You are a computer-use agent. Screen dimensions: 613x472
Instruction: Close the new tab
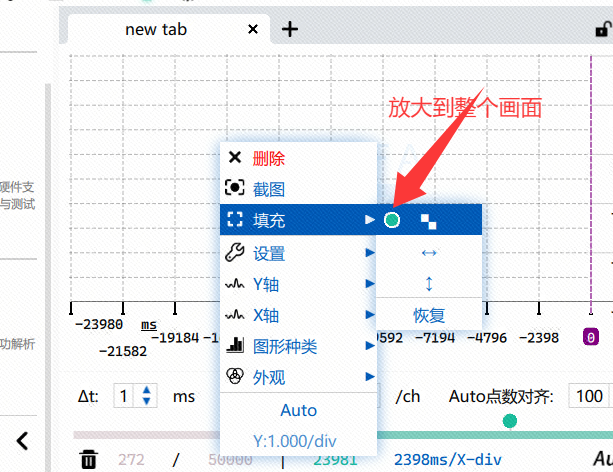[x=253, y=29]
